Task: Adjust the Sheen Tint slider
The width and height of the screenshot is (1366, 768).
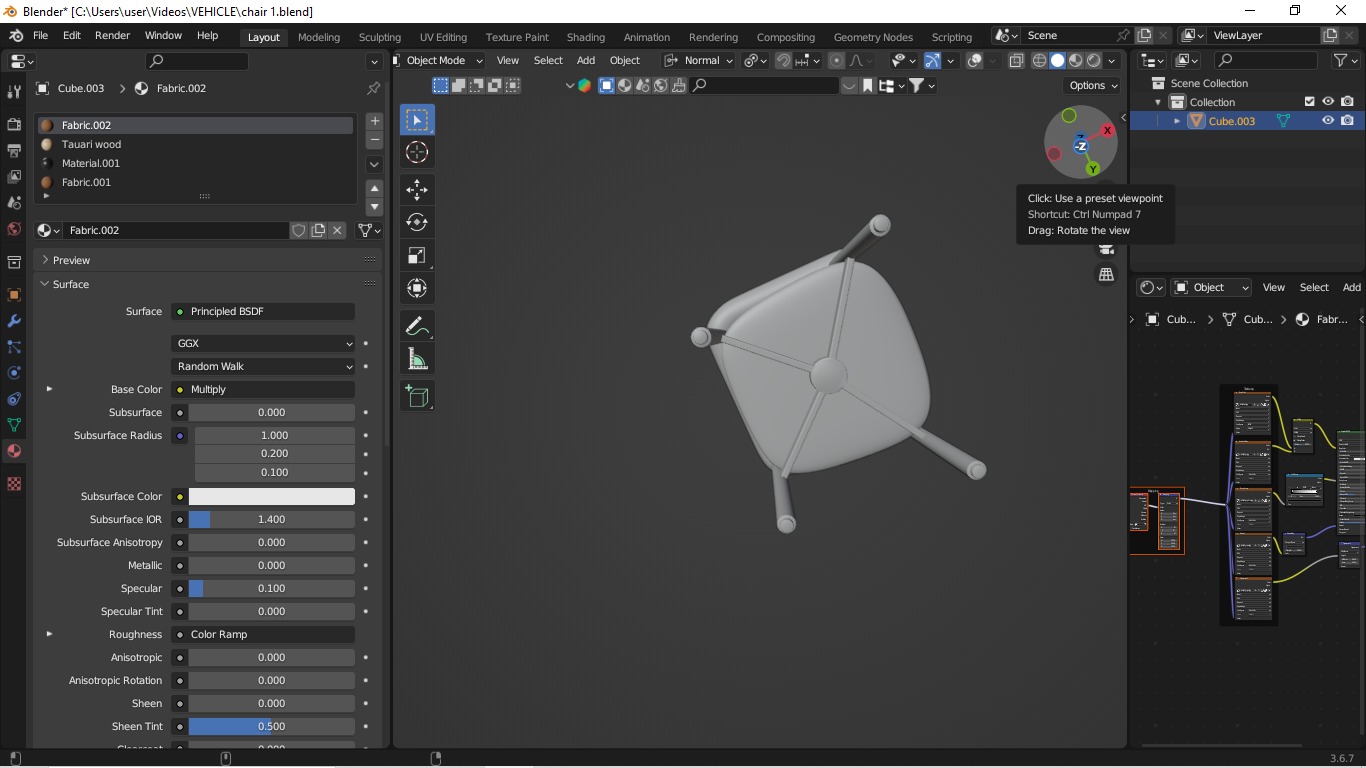Action: pyautogui.click(x=272, y=726)
